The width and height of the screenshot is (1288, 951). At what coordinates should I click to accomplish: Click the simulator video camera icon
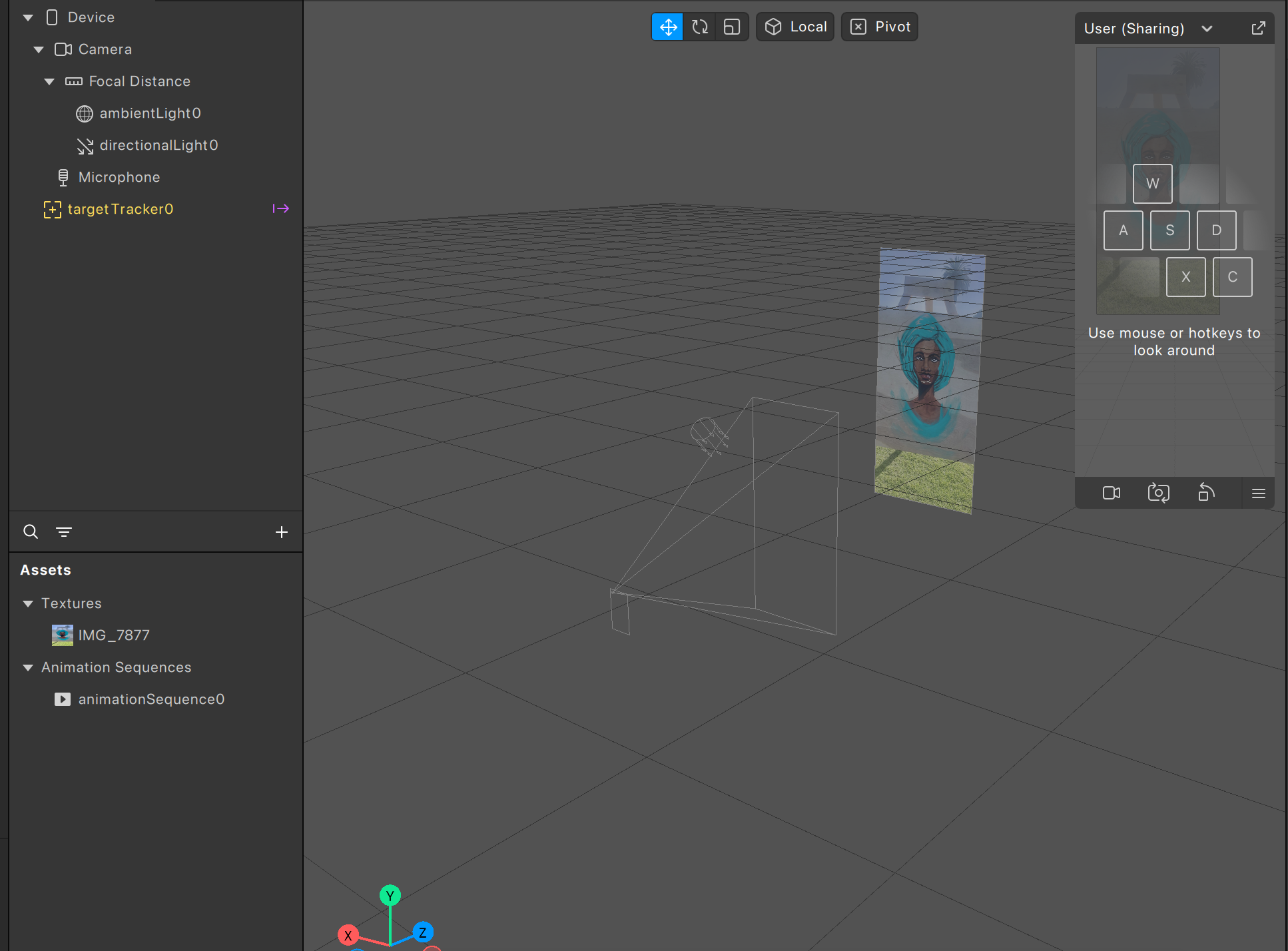[x=1112, y=493]
